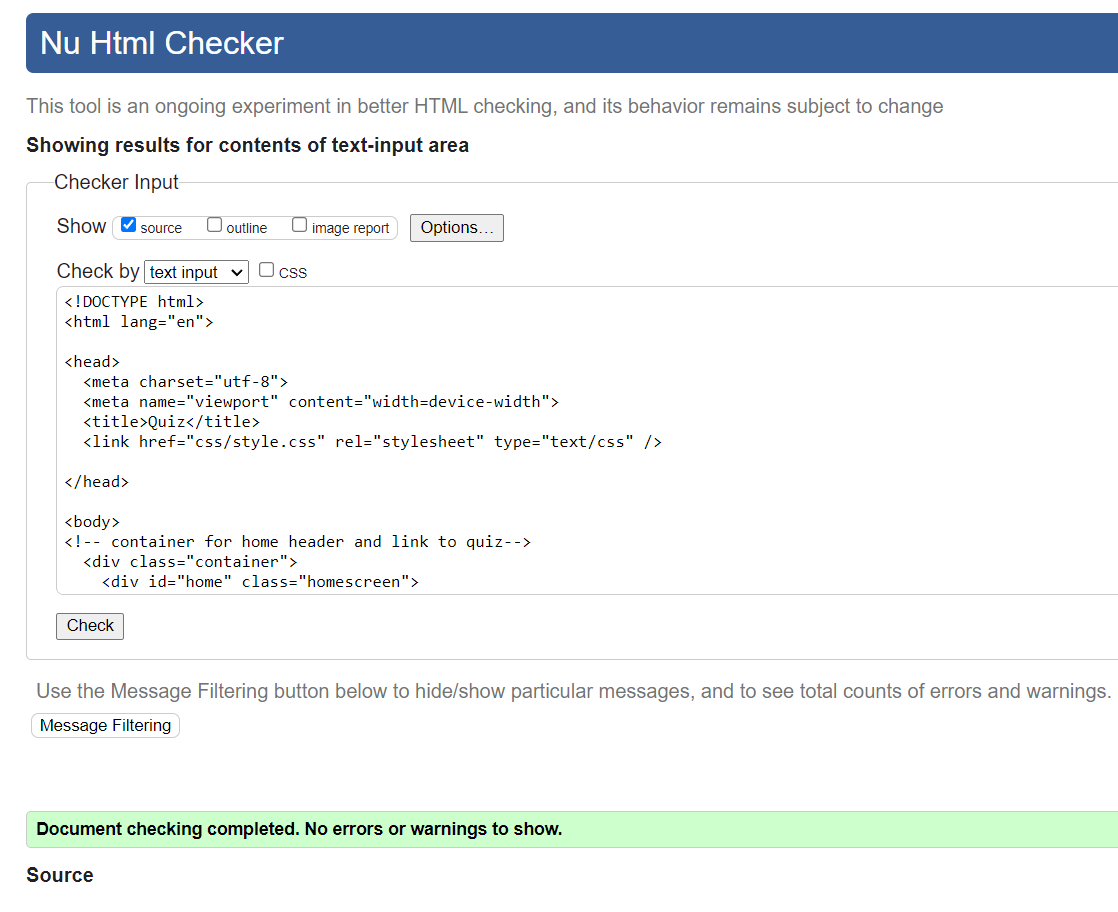Click the link href css/style.css line
Screen dimensions: 1118x912
pyautogui.click(x=372, y=441)
